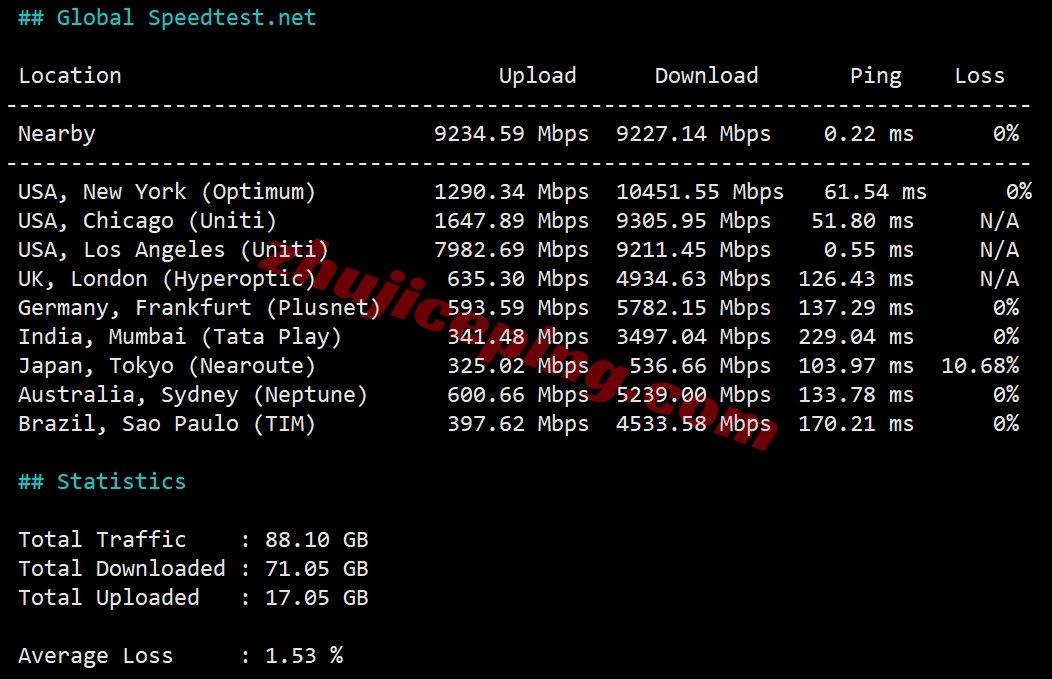The width and height of the screenshot is (1052, 679).
Task: Click the Download column header
Action: pos(706,76)
